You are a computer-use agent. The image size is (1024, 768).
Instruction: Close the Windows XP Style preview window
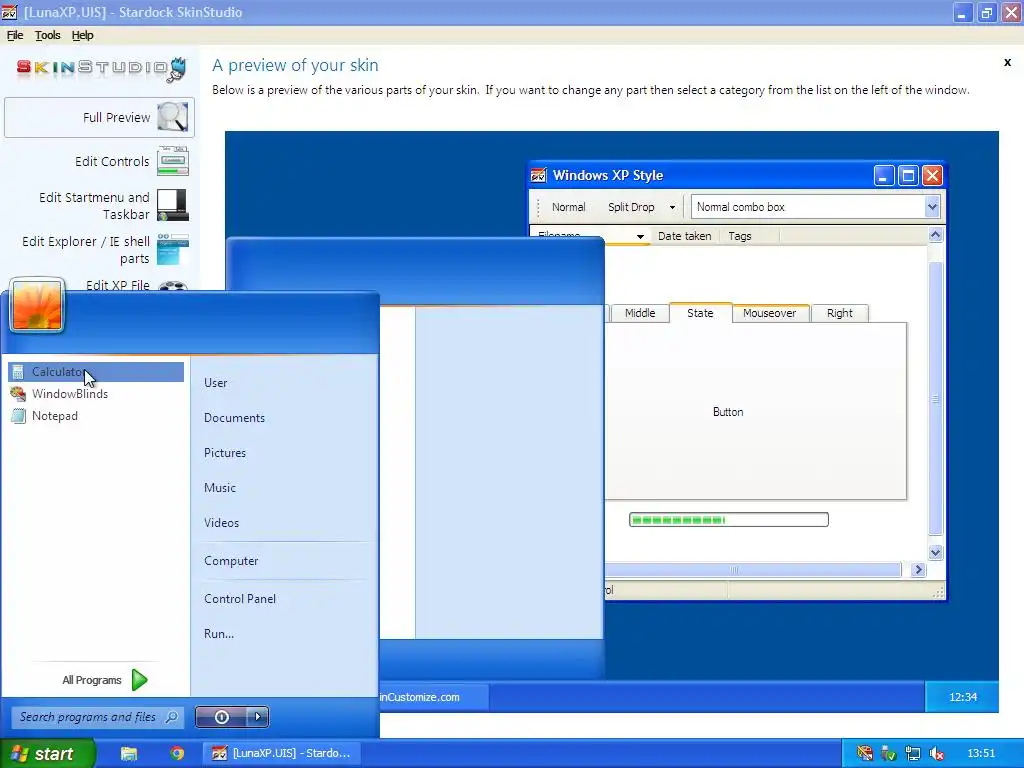coord(932,175)
